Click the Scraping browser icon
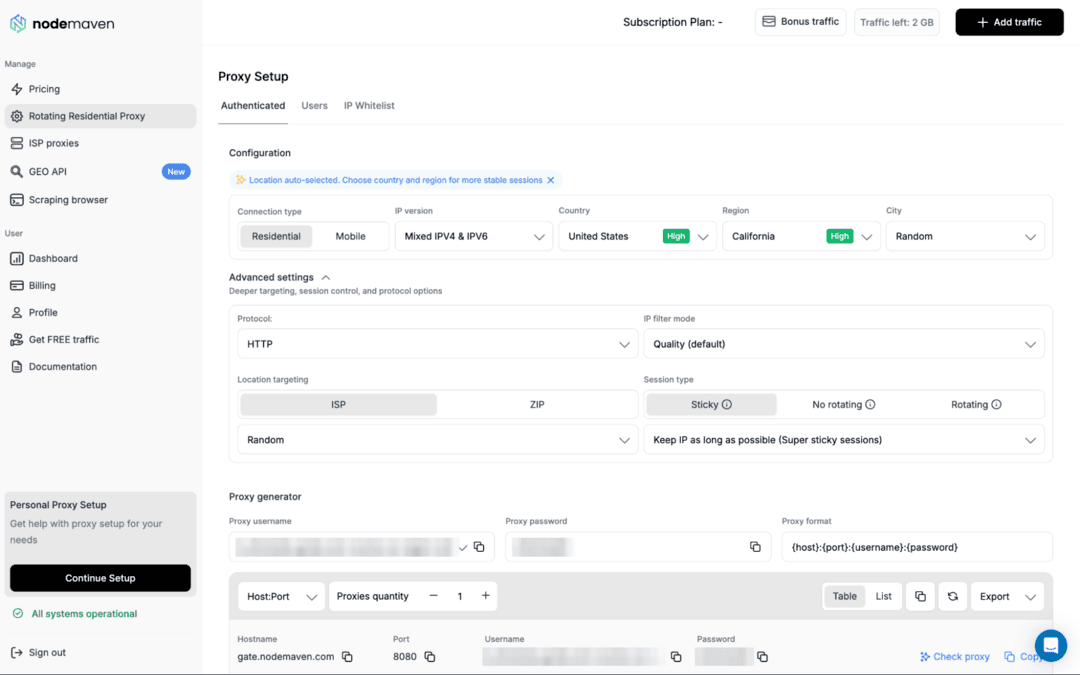Viewport: 1080px width, 675px height. pos(17,200)
